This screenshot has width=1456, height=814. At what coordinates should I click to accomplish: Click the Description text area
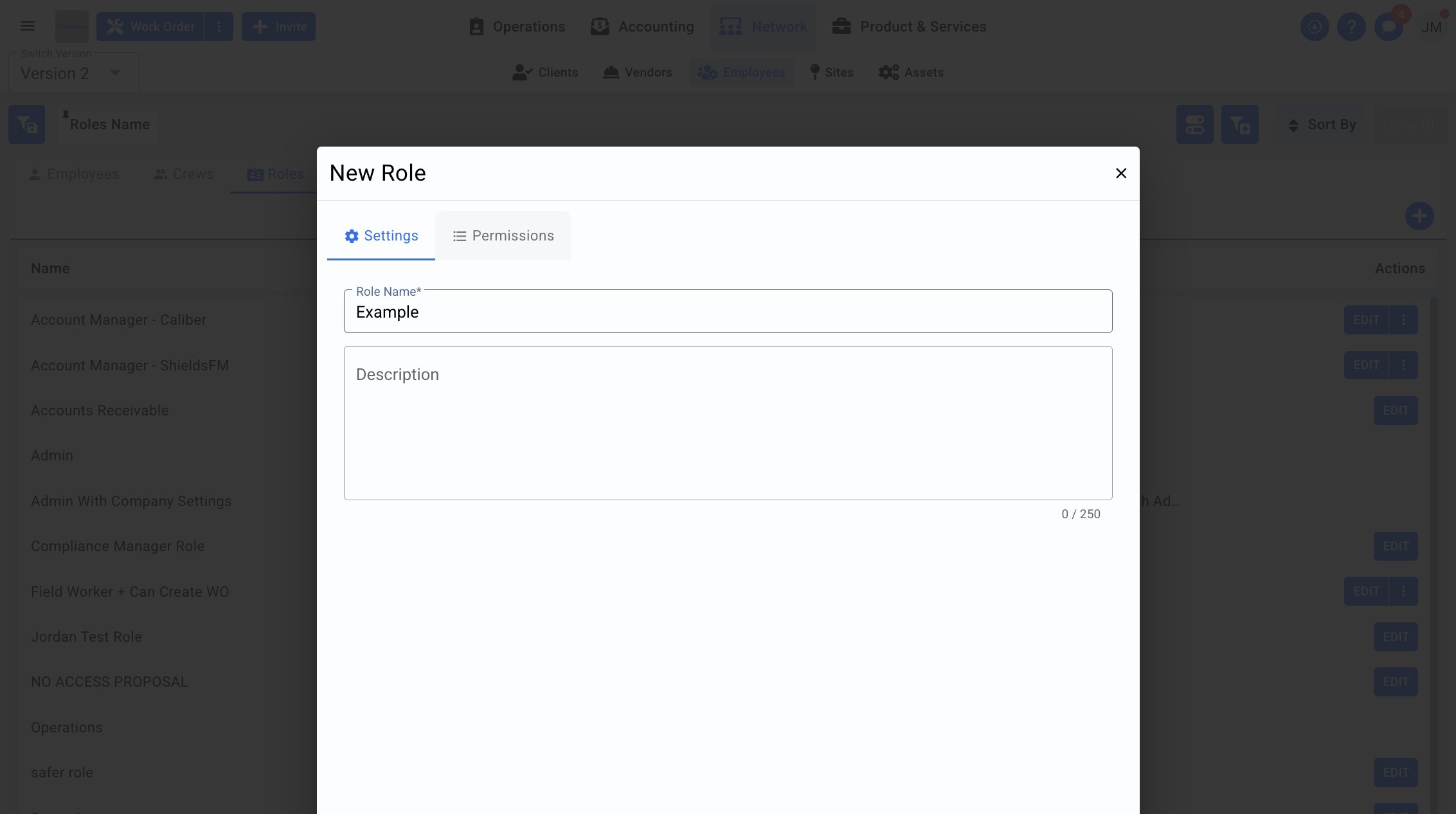[728, 423]
